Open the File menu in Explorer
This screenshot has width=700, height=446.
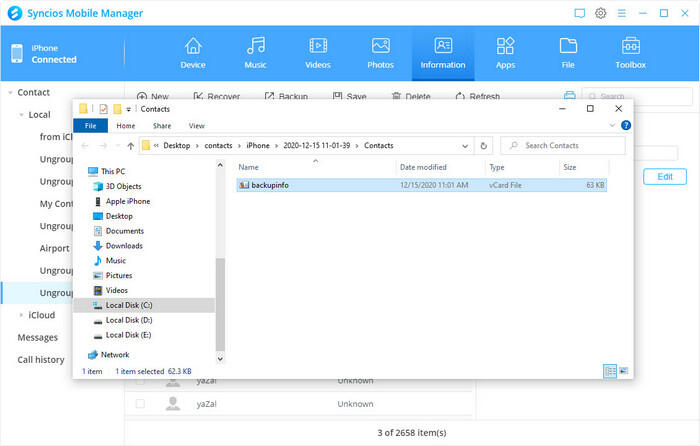click(90, 126)
